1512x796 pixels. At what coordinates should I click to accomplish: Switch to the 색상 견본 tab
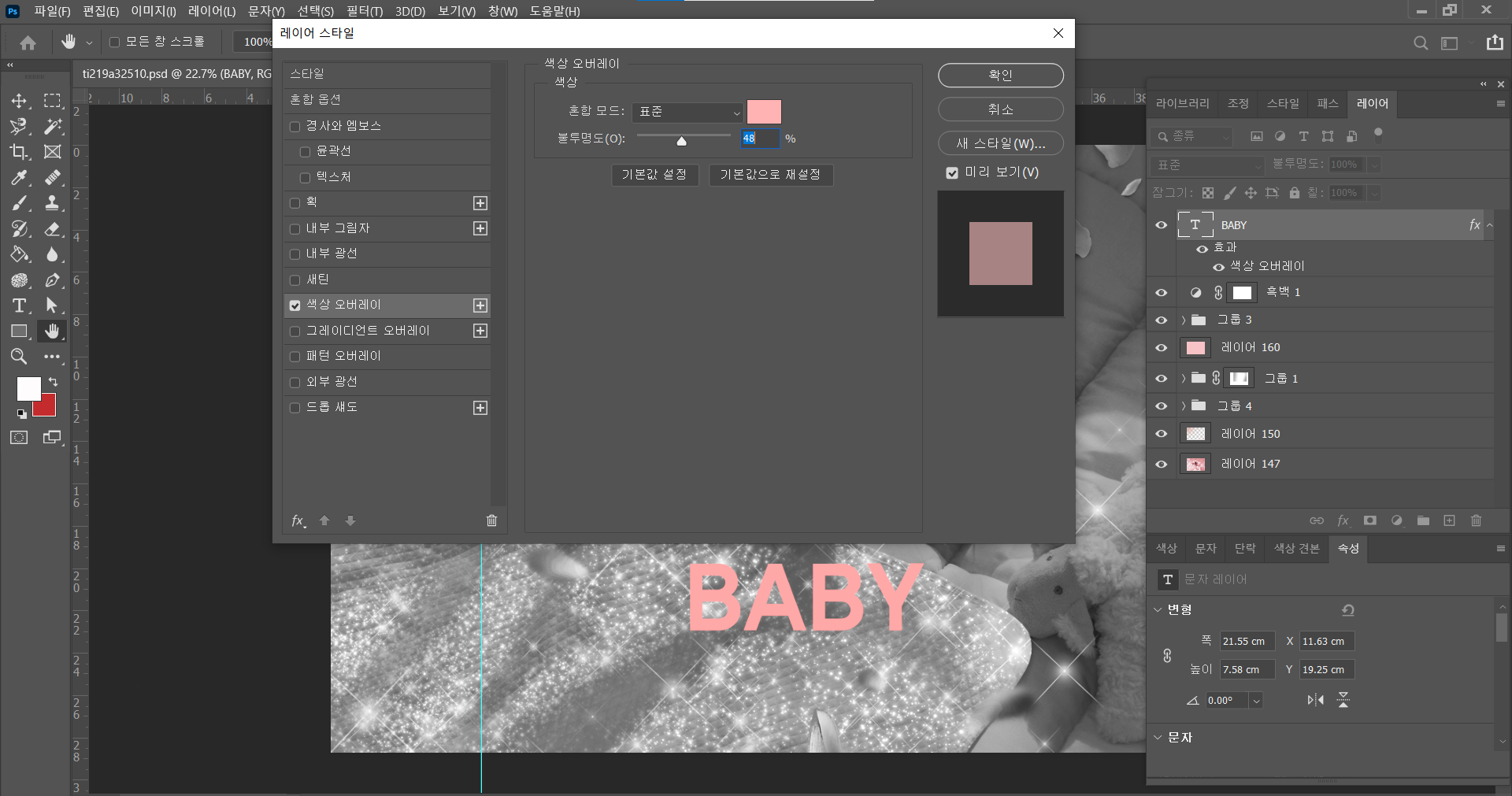(1296, 549)
